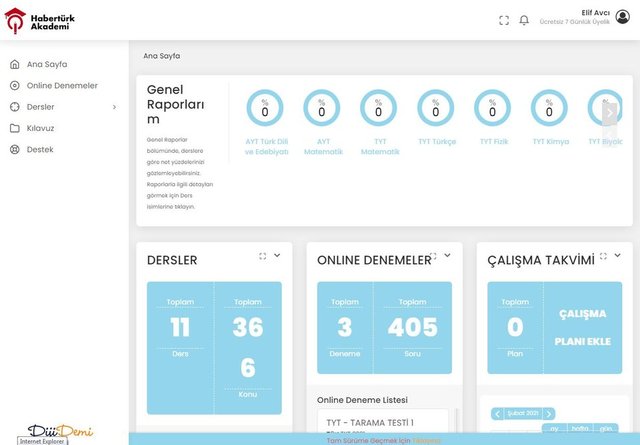Maximize the ÇALIŞMA TAKVİMİ panel

pyautogui.click(x=603, y=256)
